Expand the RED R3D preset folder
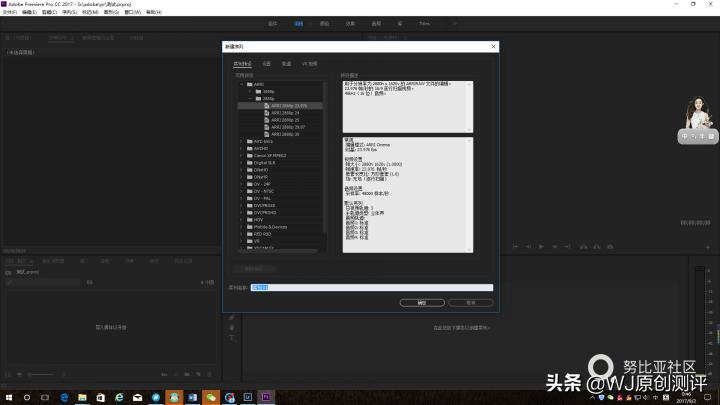 [x=241, y=233]
